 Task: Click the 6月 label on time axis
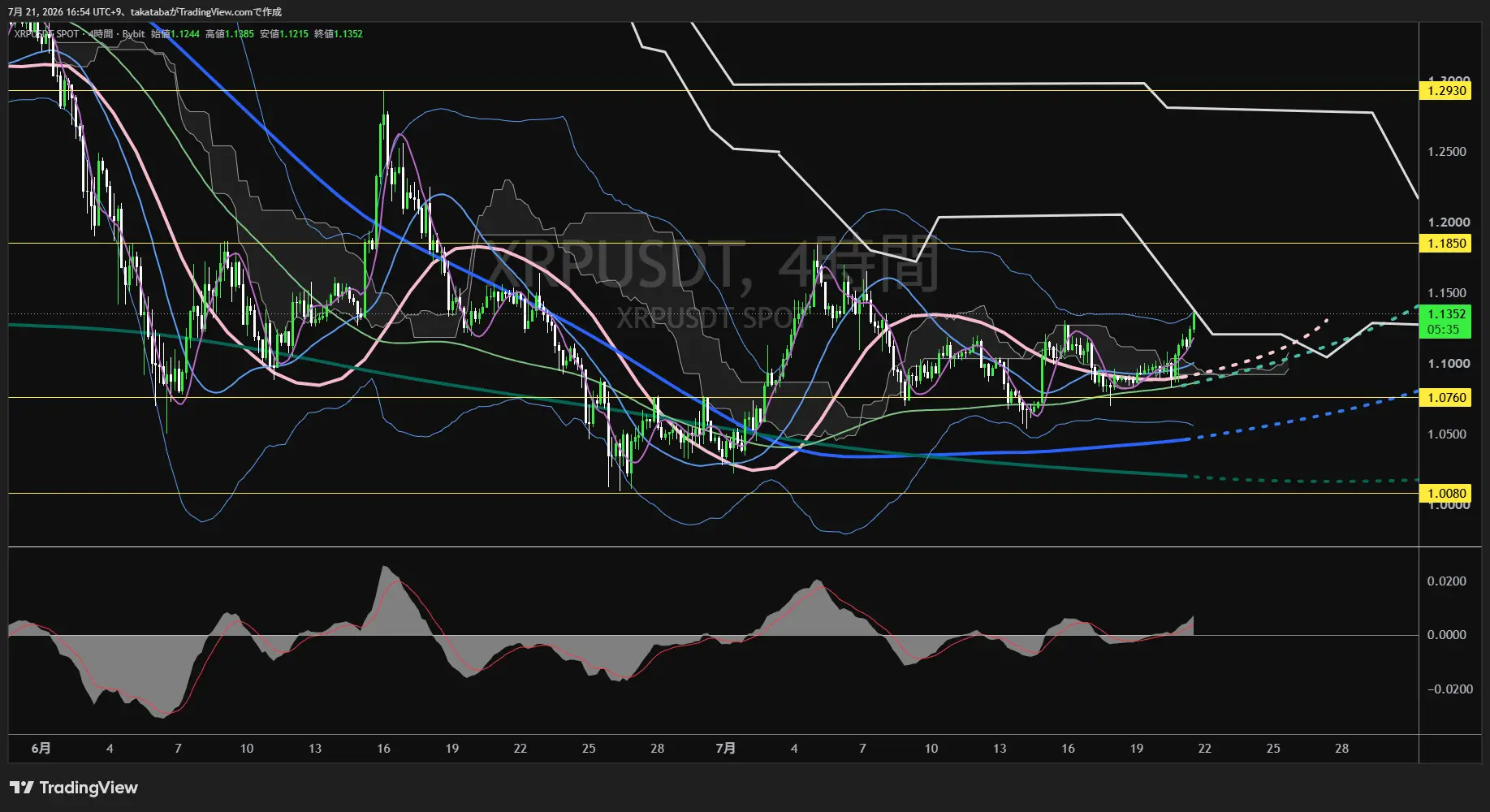tap(41, 748)
